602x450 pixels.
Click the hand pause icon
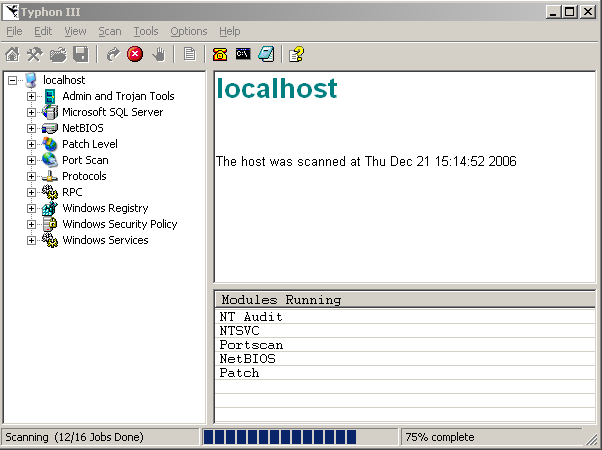click(158, 54)
